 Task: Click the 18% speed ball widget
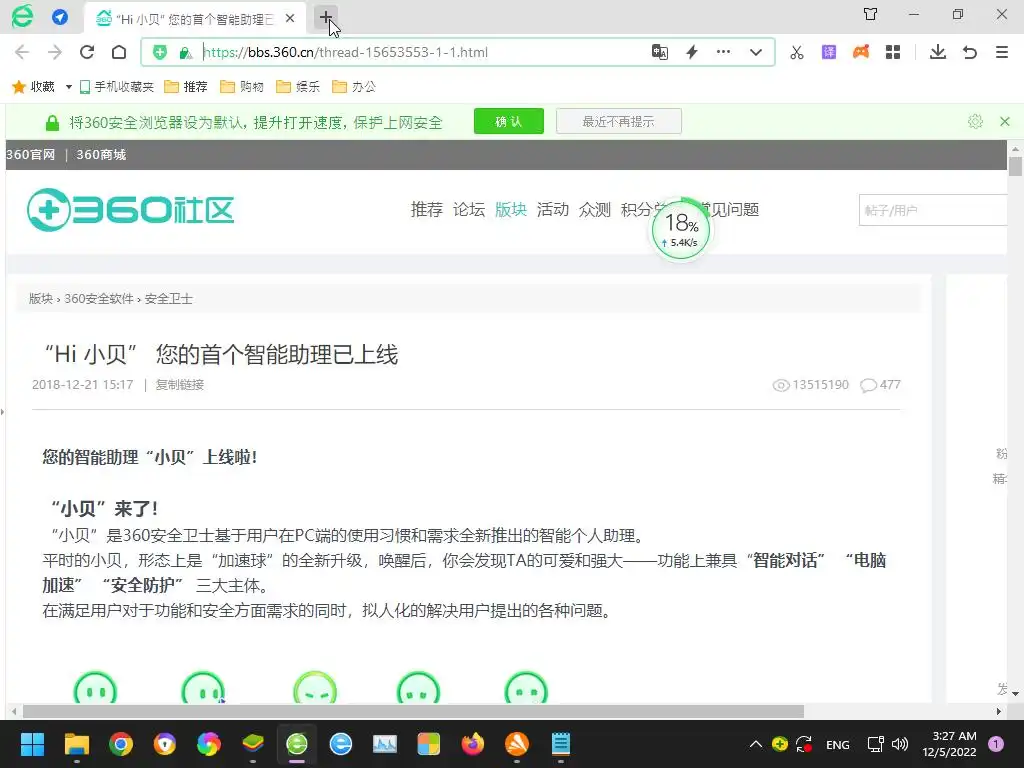[x=681, y=230]
